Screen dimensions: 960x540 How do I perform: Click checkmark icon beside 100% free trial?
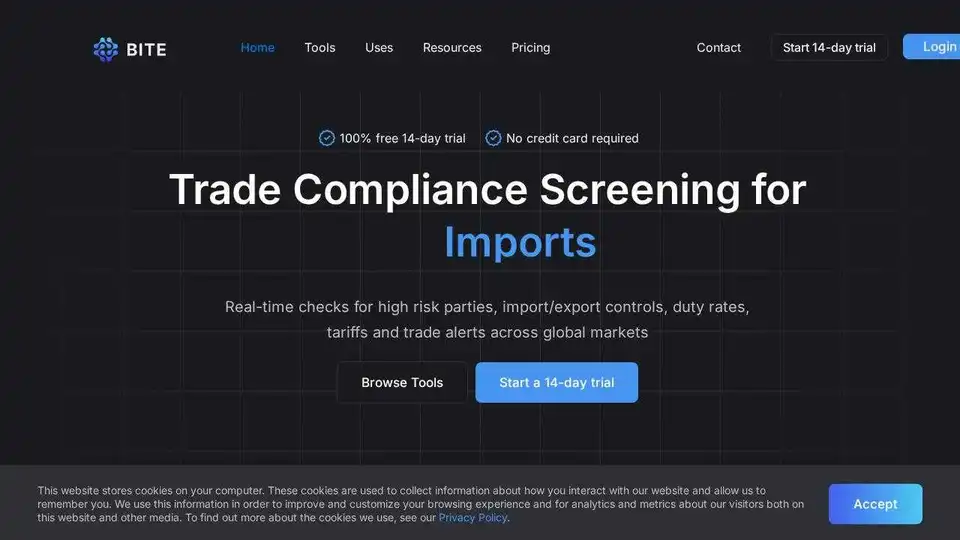point(326,138)
